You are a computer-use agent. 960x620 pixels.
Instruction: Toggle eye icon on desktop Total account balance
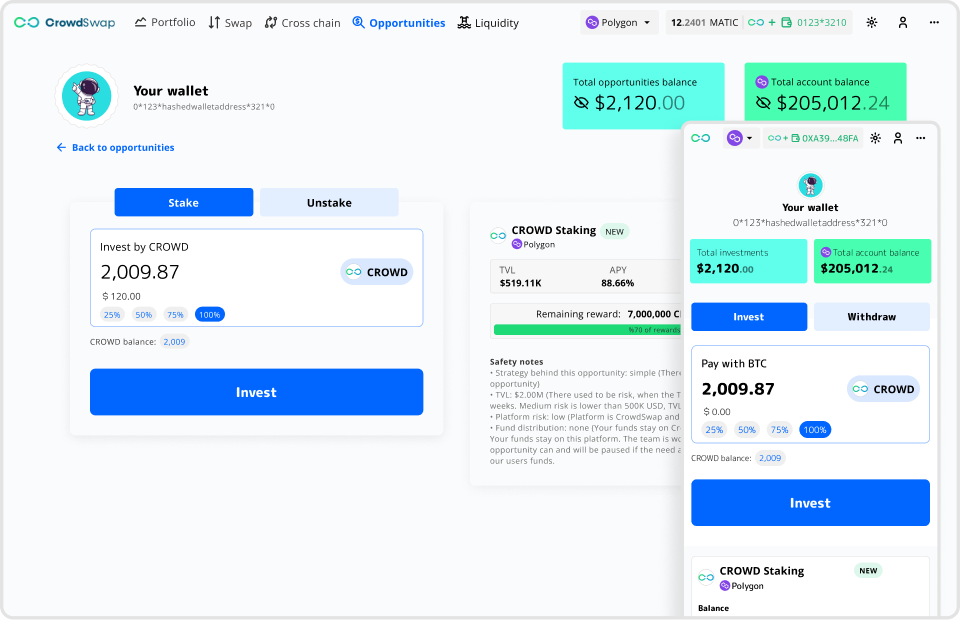762,103
